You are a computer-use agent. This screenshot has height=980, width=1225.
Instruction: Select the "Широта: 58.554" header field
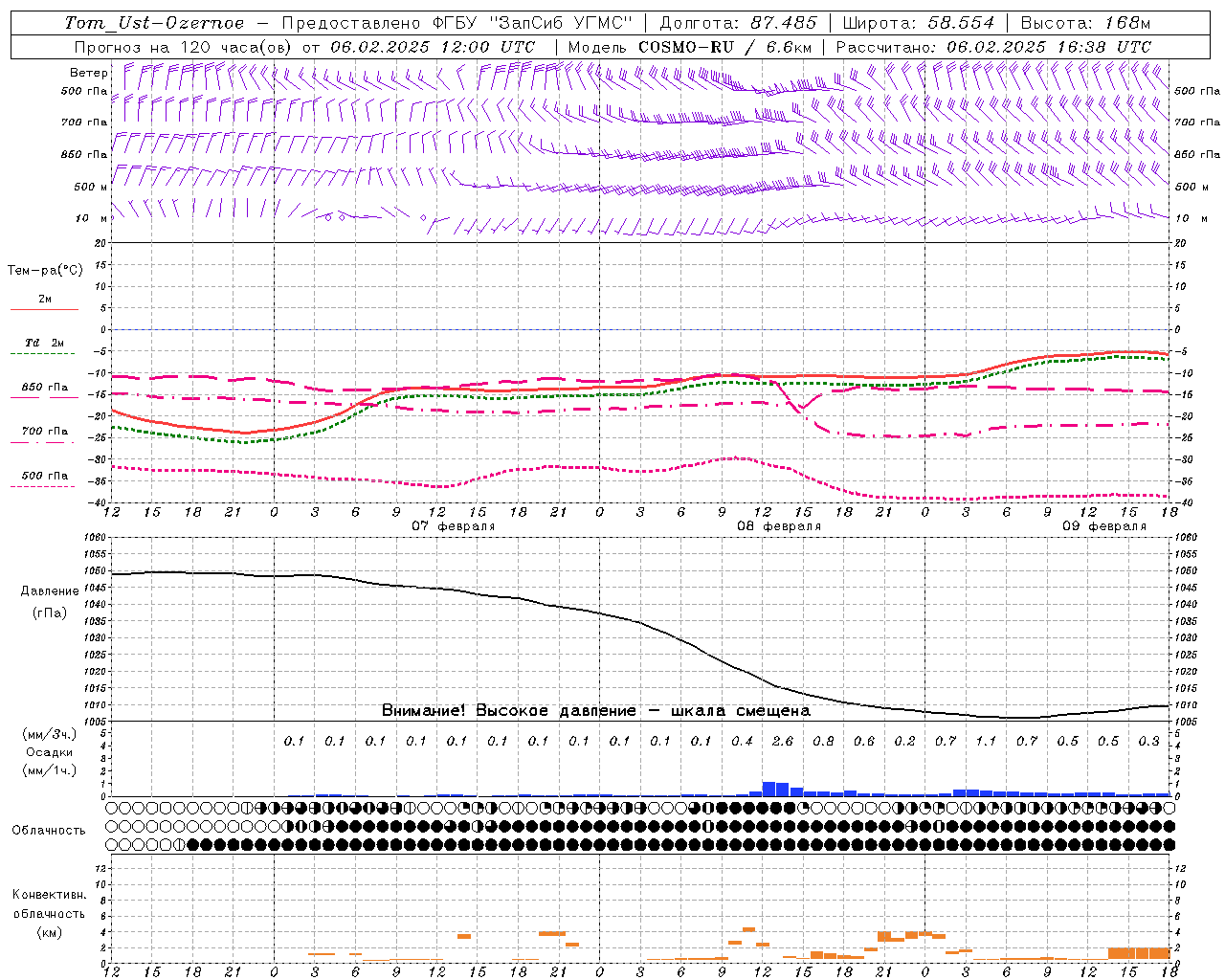pos(917,23)
